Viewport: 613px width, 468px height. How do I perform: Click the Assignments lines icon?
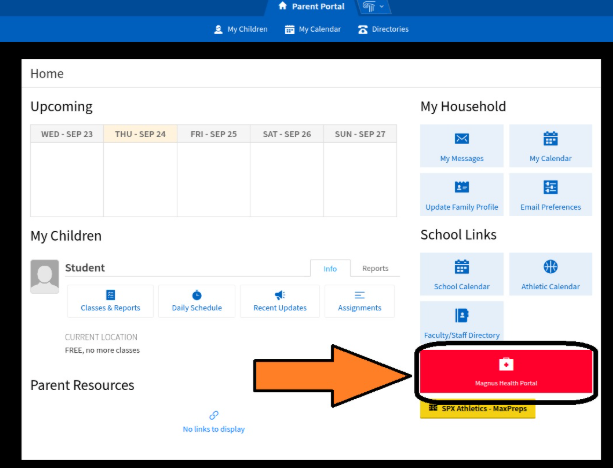pos(360,295)
